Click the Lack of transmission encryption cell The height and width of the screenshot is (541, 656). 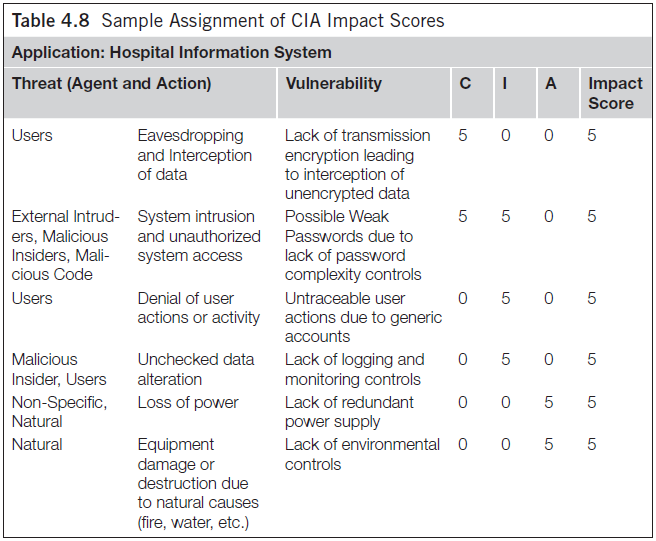[357, 164]
